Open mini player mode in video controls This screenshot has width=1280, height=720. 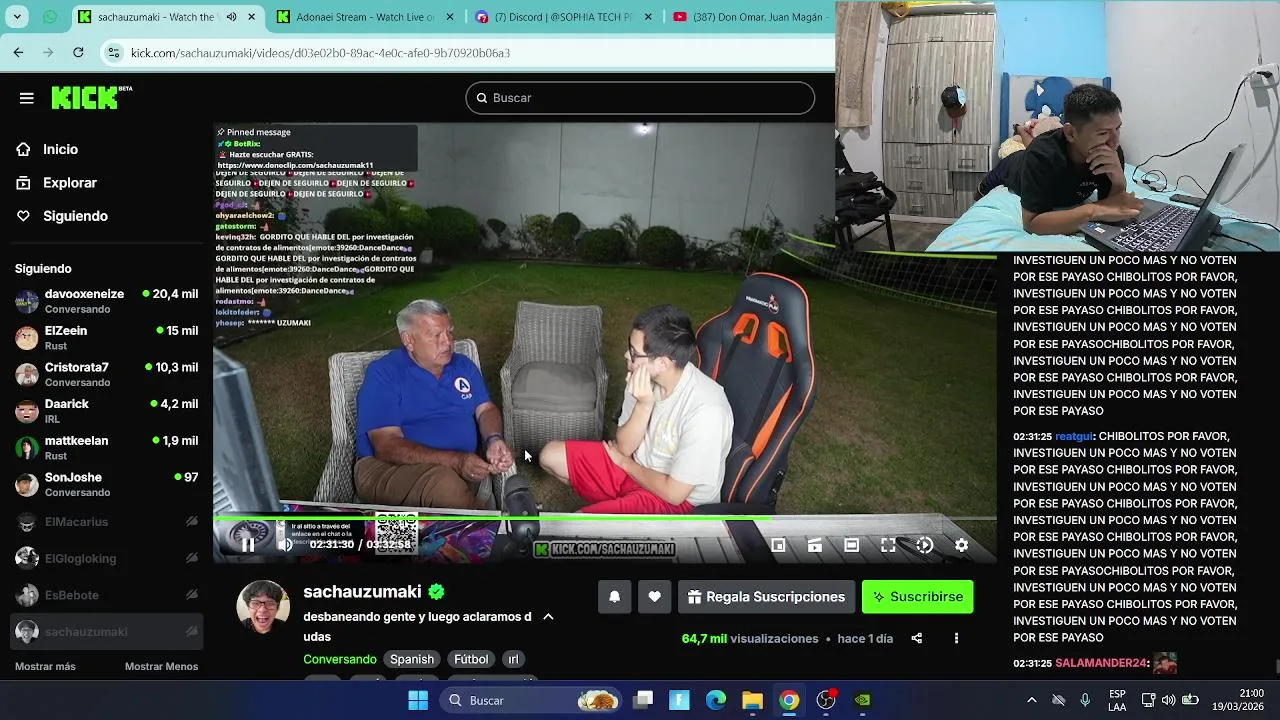click(x=778, y=545)
